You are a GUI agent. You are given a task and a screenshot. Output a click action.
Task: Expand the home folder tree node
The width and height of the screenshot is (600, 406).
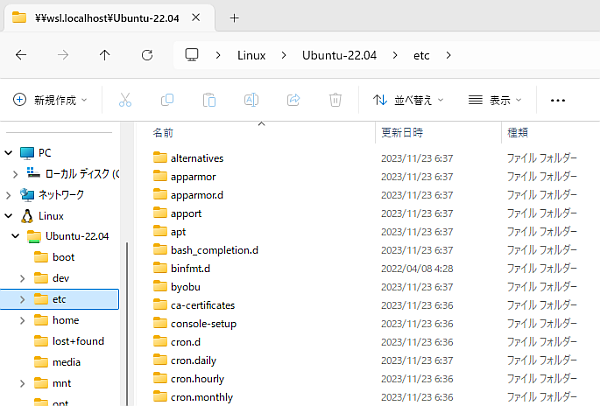click(x=22, y=320)
